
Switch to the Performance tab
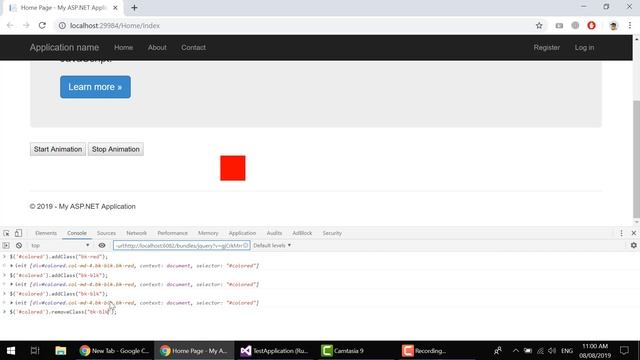click(x=172, y=233)
